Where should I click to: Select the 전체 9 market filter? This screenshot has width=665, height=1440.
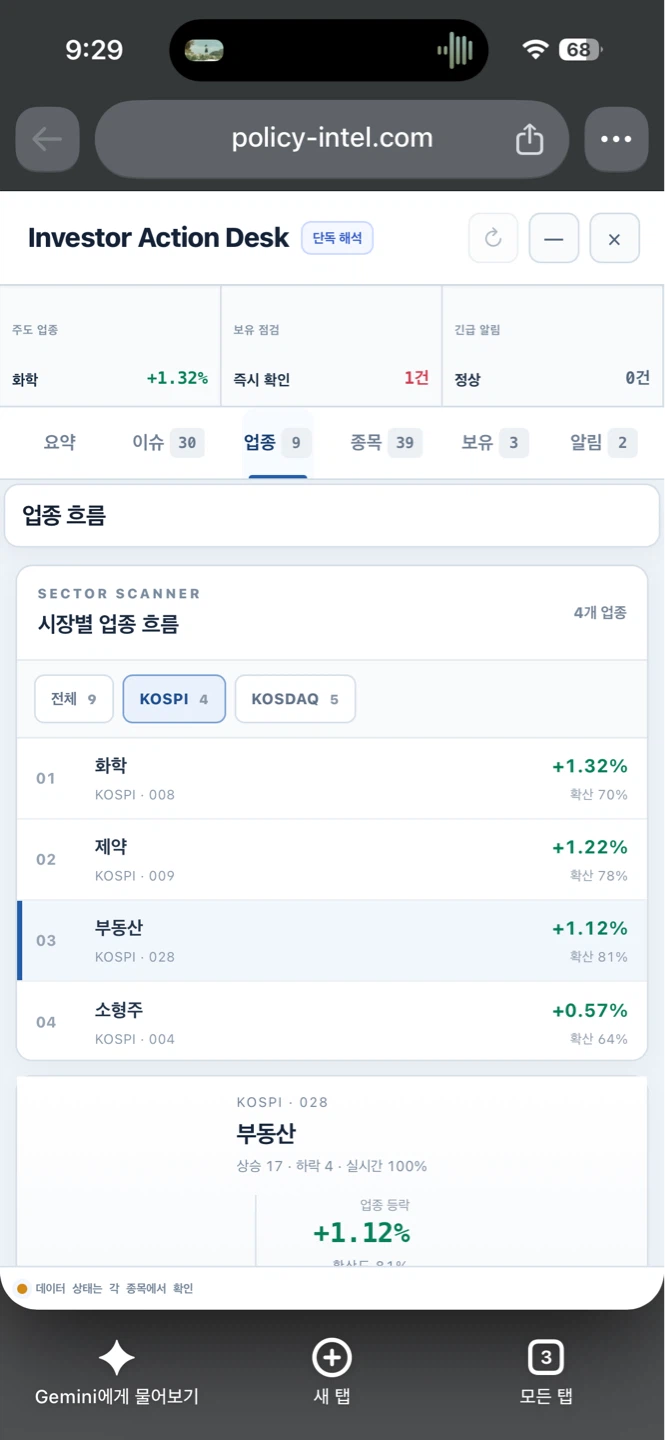coord(74,699)
